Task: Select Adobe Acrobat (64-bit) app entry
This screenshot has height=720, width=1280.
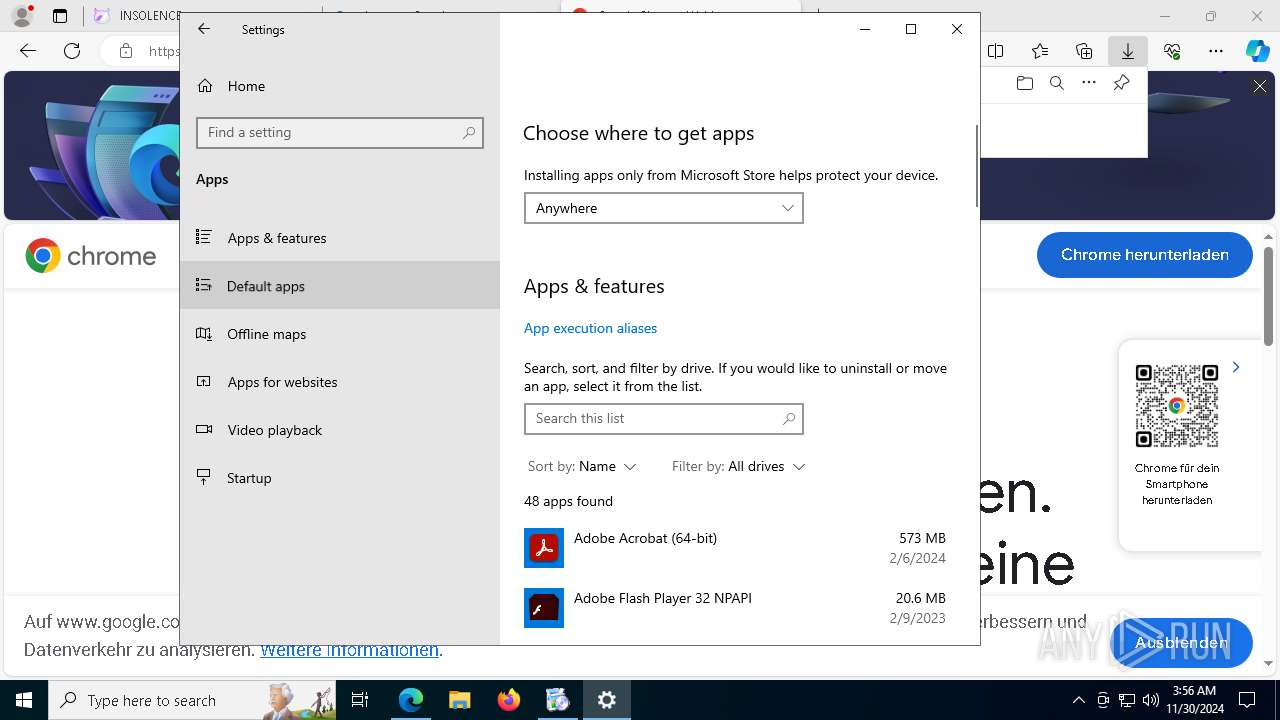Action: [735, 548]
